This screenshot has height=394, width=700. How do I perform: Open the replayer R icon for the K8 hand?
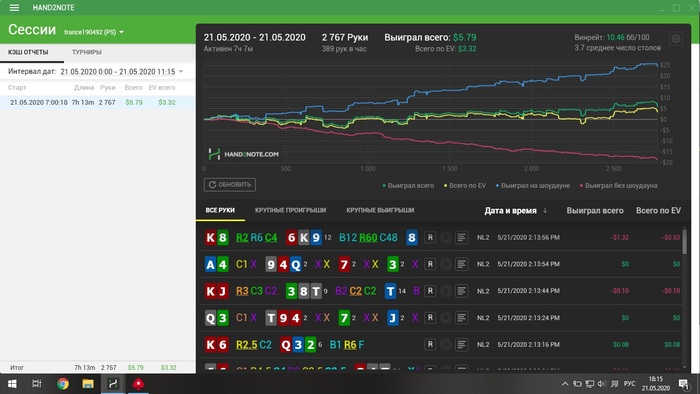tap(430, 237)
